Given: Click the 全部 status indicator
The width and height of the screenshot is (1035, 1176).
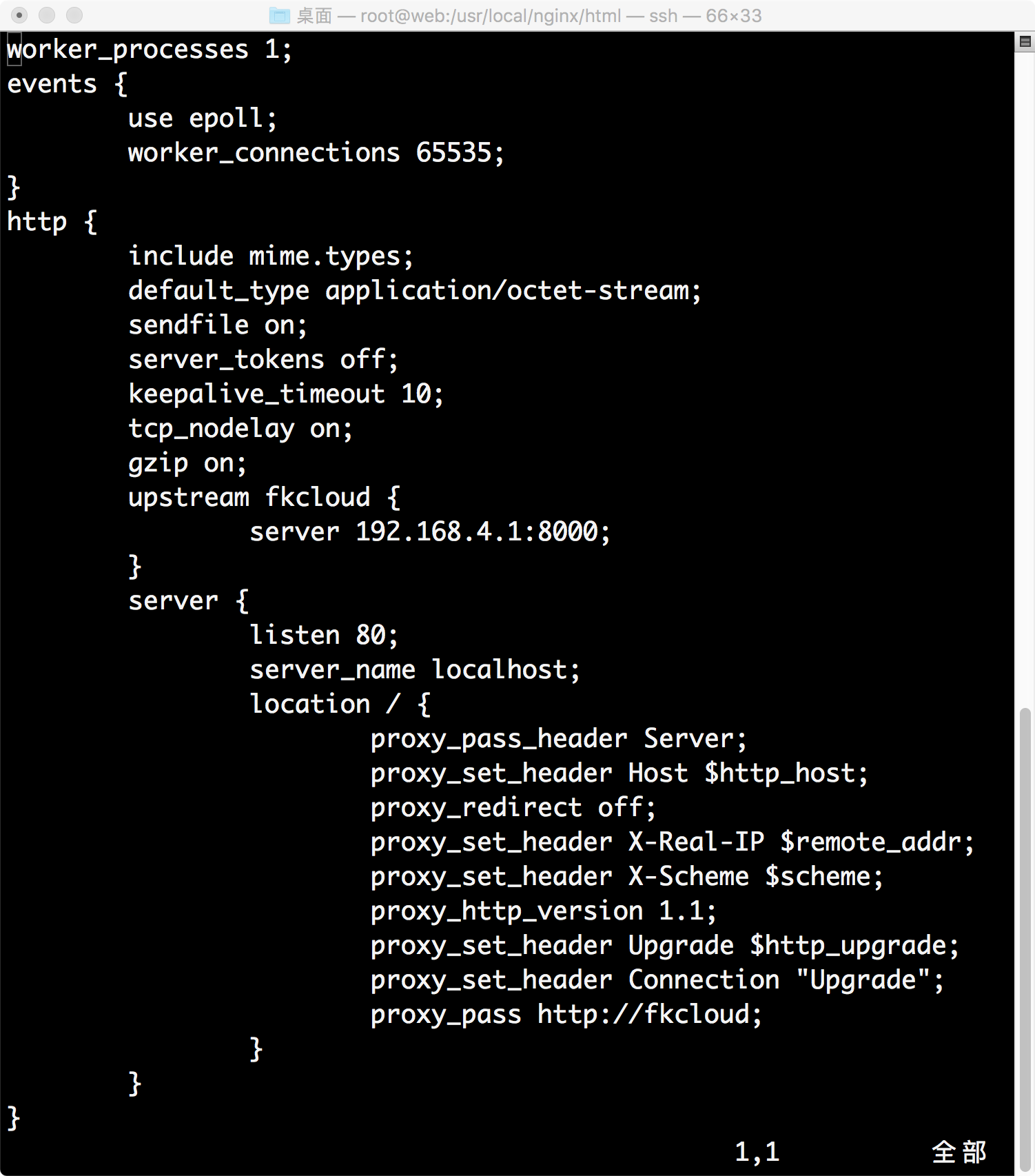Looking at the screenshot, I should coord(959,1150).
